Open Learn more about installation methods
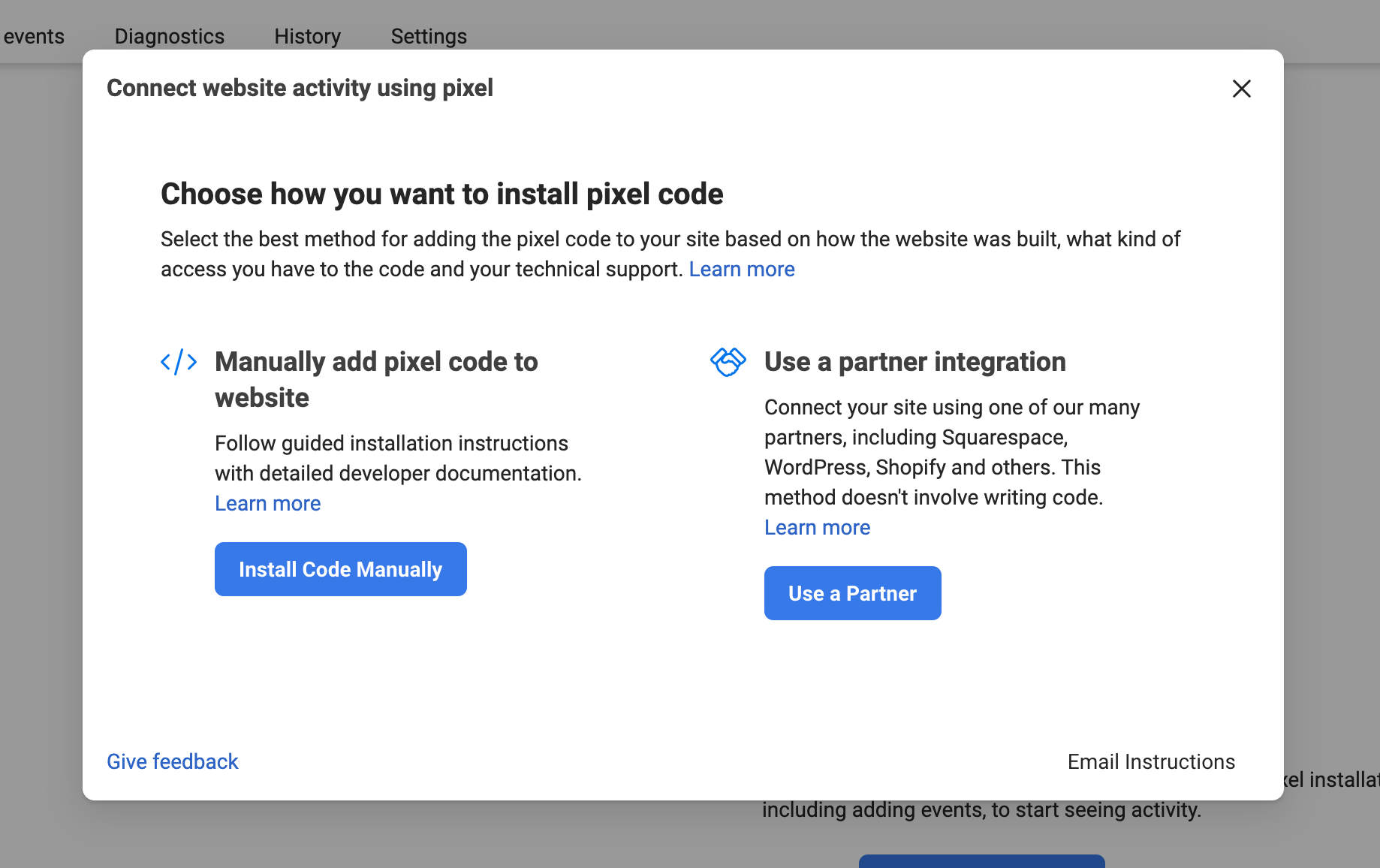This screenshot has width=1380, height=868. point(741,270)
